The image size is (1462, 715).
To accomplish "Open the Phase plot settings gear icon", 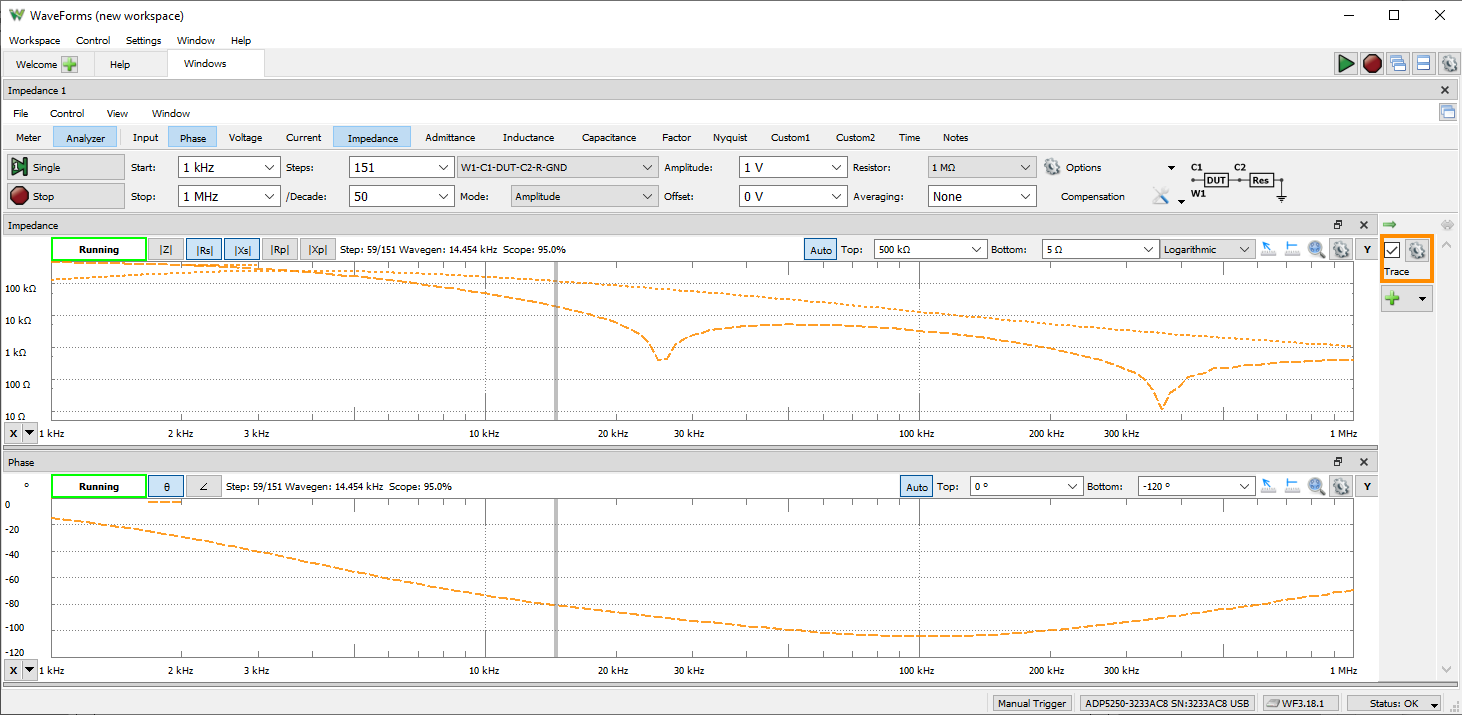I will [1342, 486].
